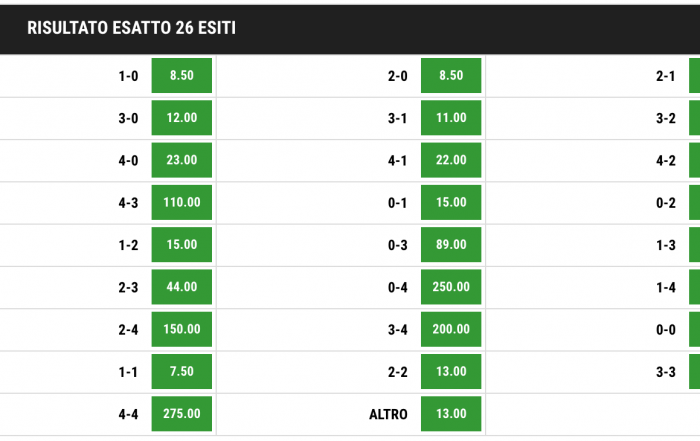Pick the 0-4 odds 250.00
Screen dimensions: 700x441
[451, 287]
